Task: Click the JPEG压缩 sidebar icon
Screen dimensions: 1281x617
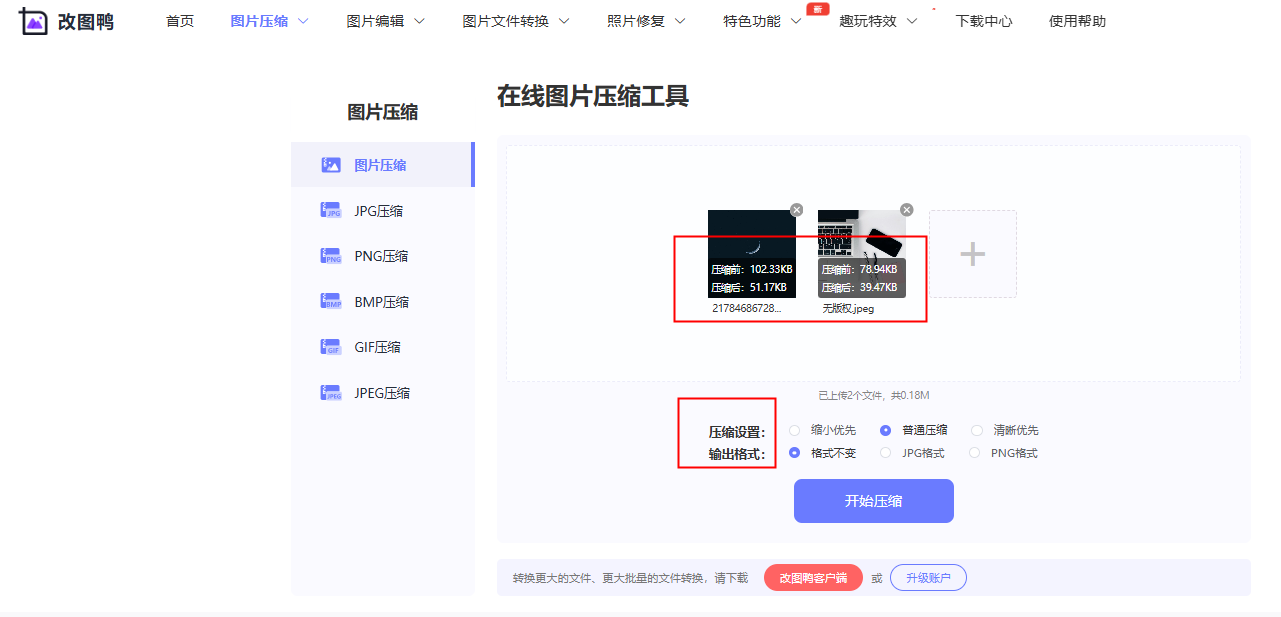Action: click(x=331, y=393)
